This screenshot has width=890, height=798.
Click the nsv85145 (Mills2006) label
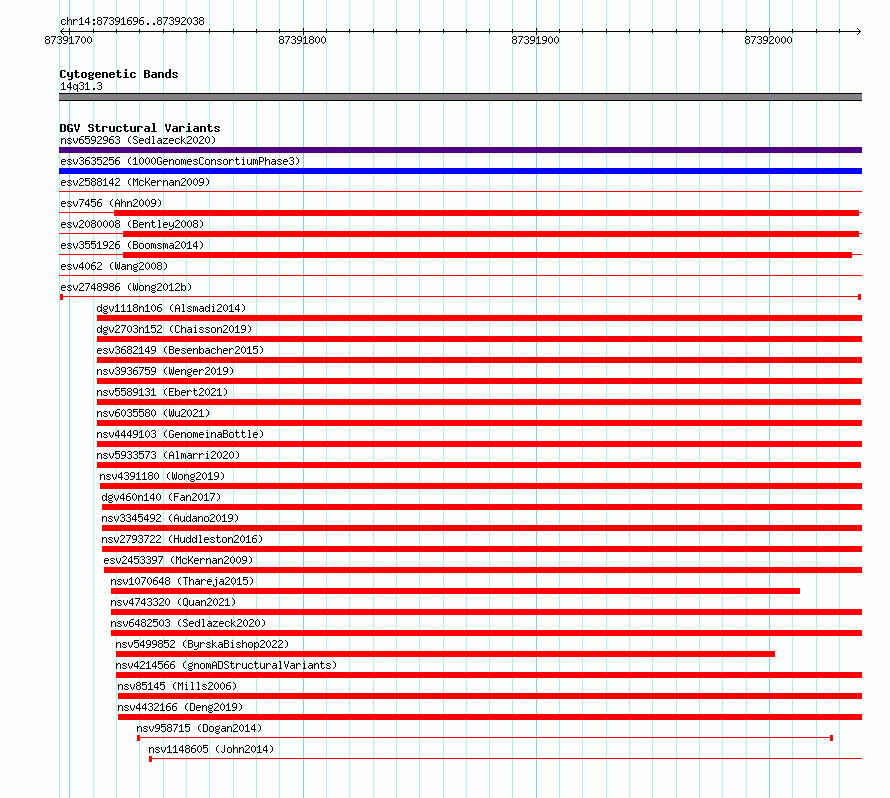click(x=177, y=686)
